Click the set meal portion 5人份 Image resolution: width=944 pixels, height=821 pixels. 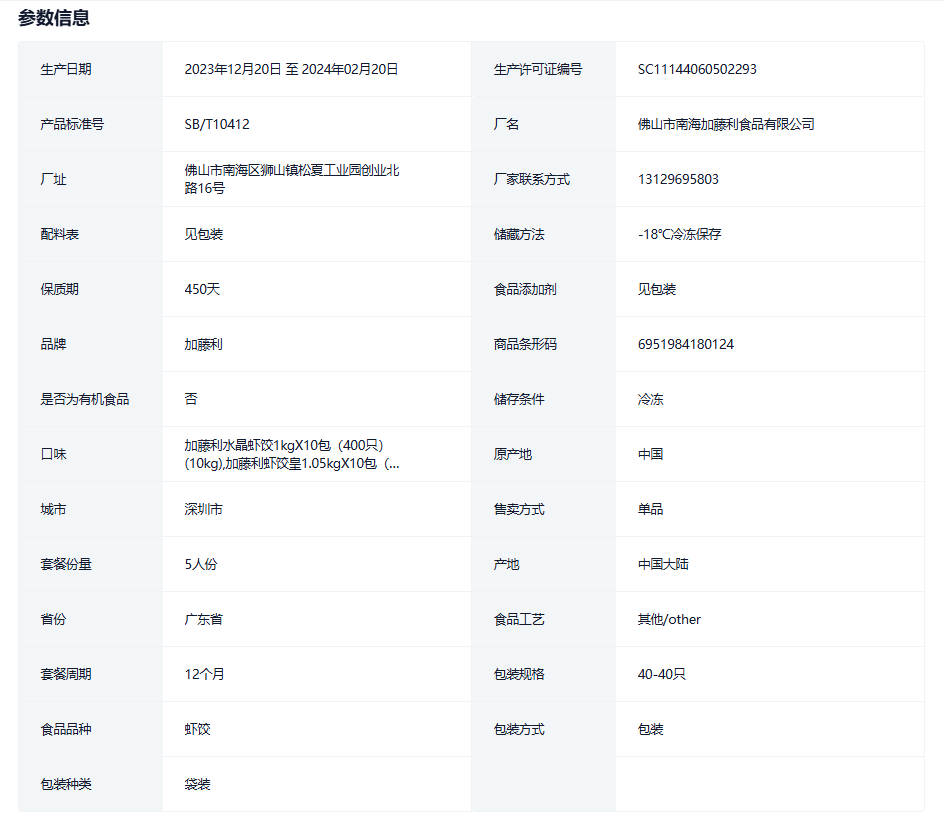click(201, 564)
